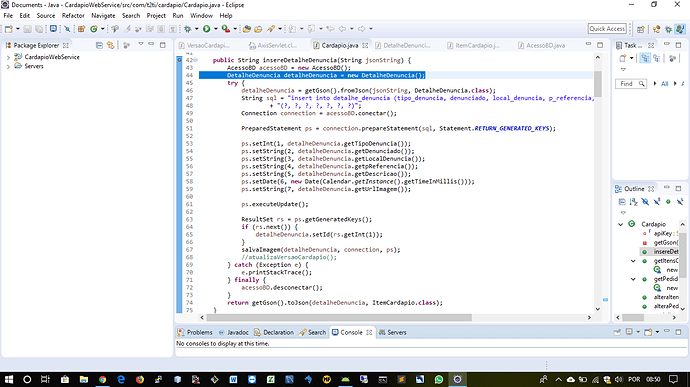Open the File menu

(8, 15)
